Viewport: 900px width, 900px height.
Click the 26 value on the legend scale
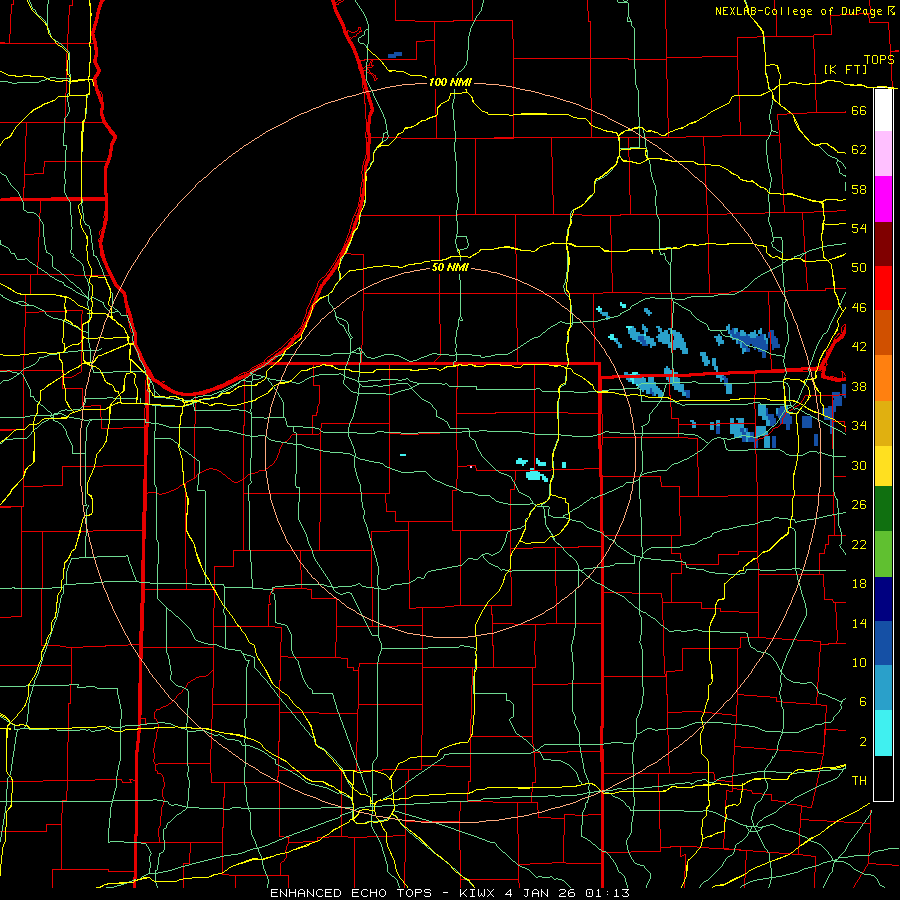(859, 505)
